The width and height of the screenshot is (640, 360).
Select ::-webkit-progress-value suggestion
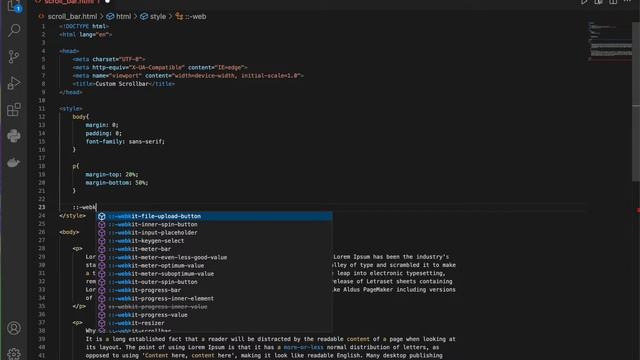214,315
